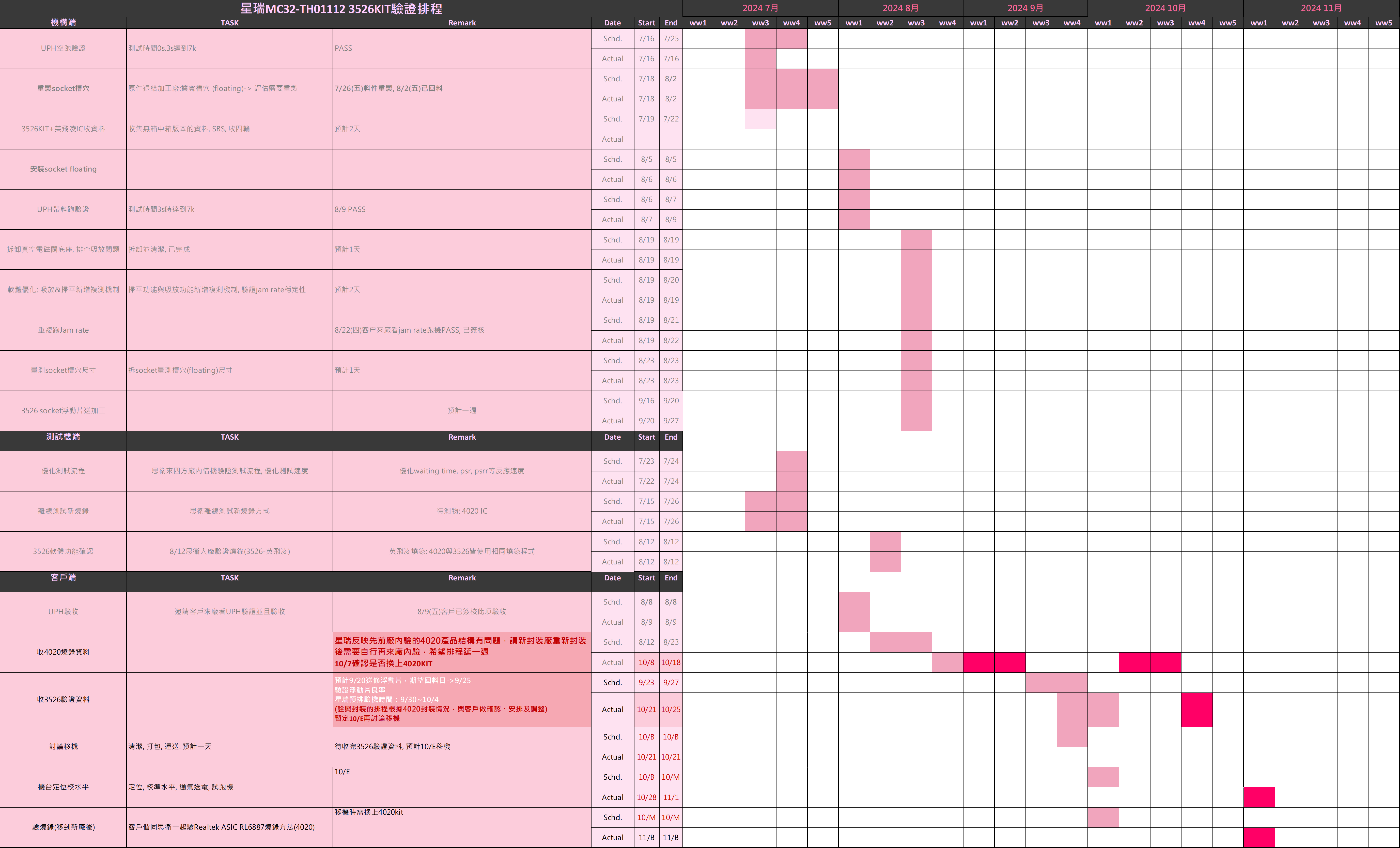Screen dimensions: 1400x848
Task: Click the red Start date 10/8
Action: tap(647, 663)
